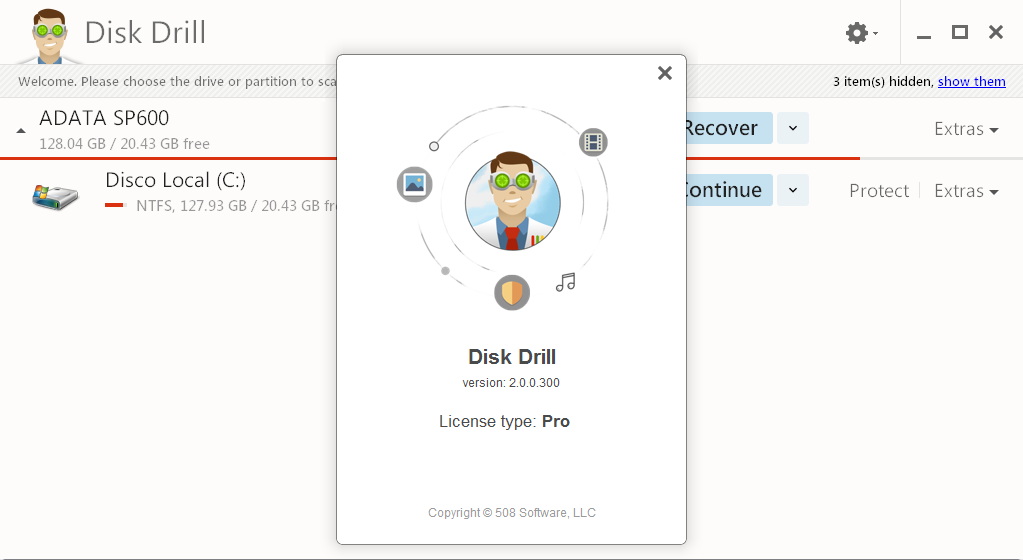Select the ADATA SP600 drive name
The width and height of the screenshot is (1023, 560).
[x=104, y=118]
